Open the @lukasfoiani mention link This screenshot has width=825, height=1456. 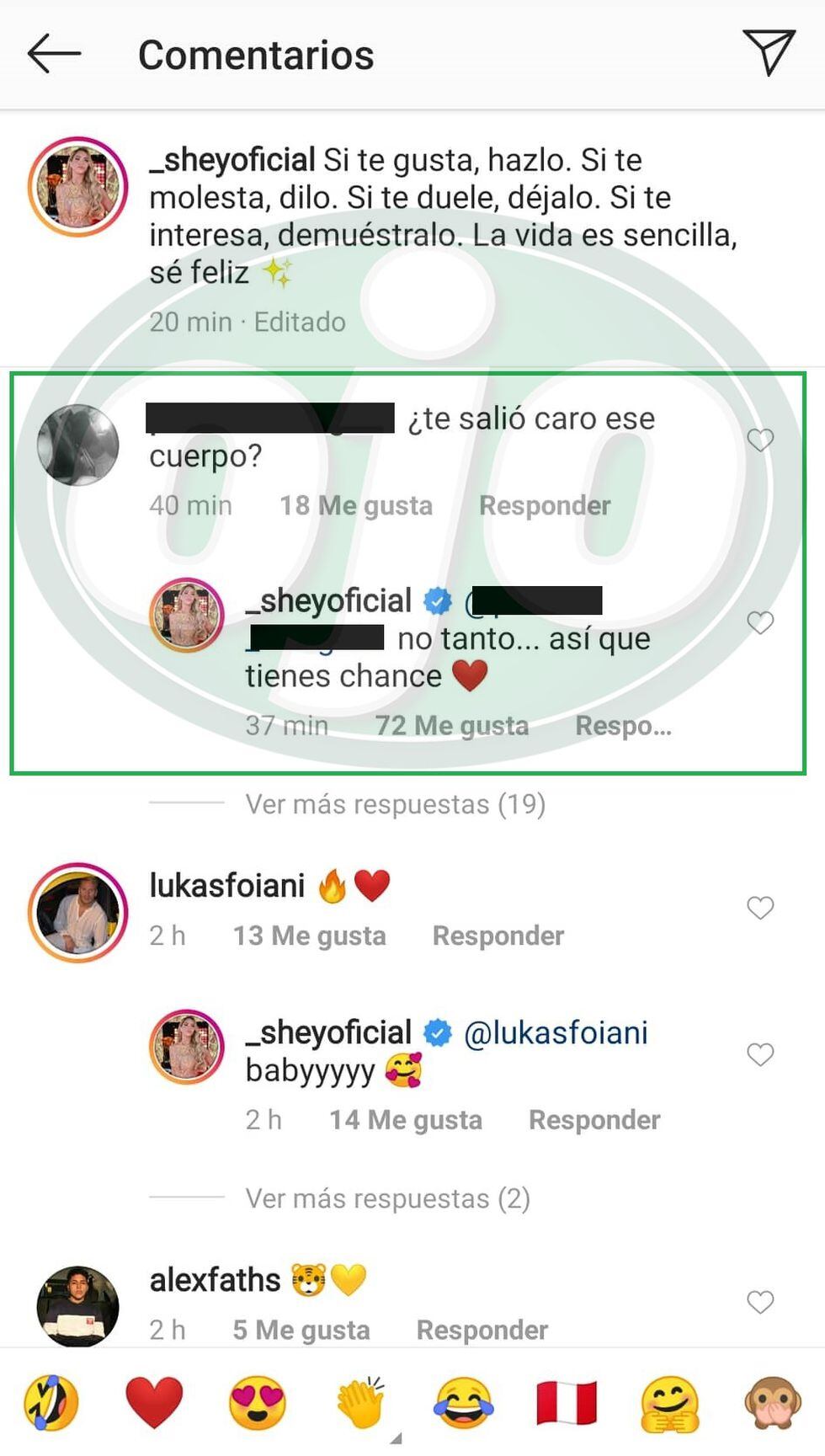pos(556,1032)
